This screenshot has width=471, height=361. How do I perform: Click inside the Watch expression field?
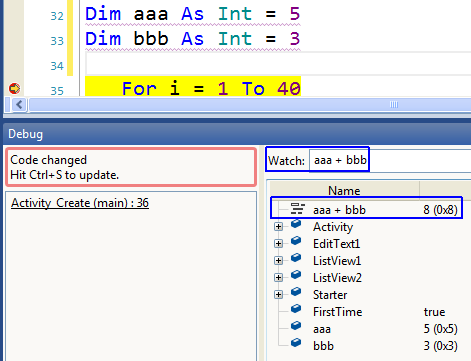coord(390,161)
